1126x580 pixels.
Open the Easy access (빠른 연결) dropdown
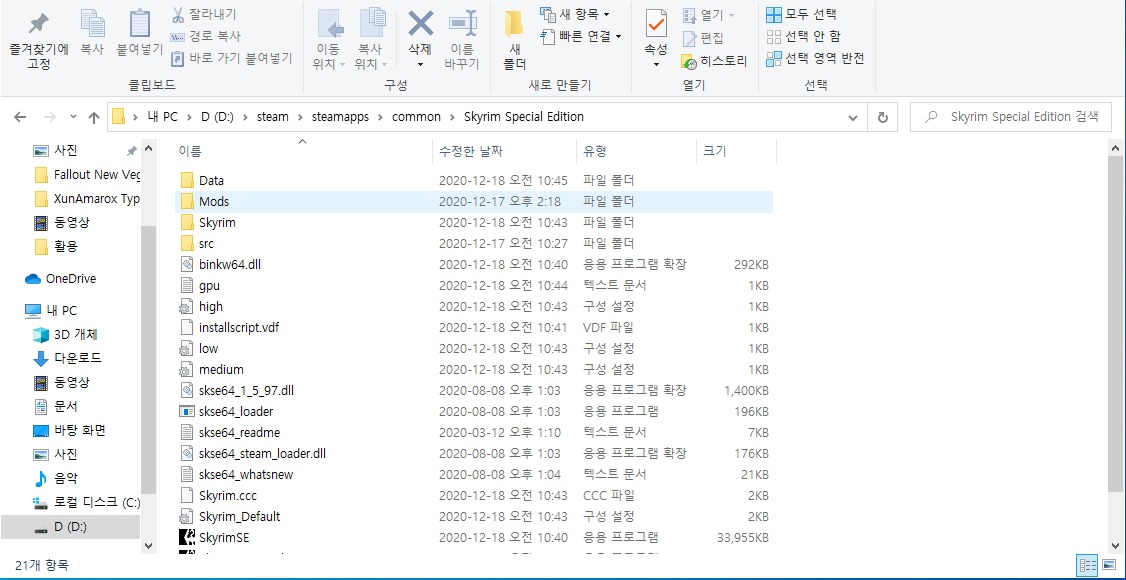[580, 35]
